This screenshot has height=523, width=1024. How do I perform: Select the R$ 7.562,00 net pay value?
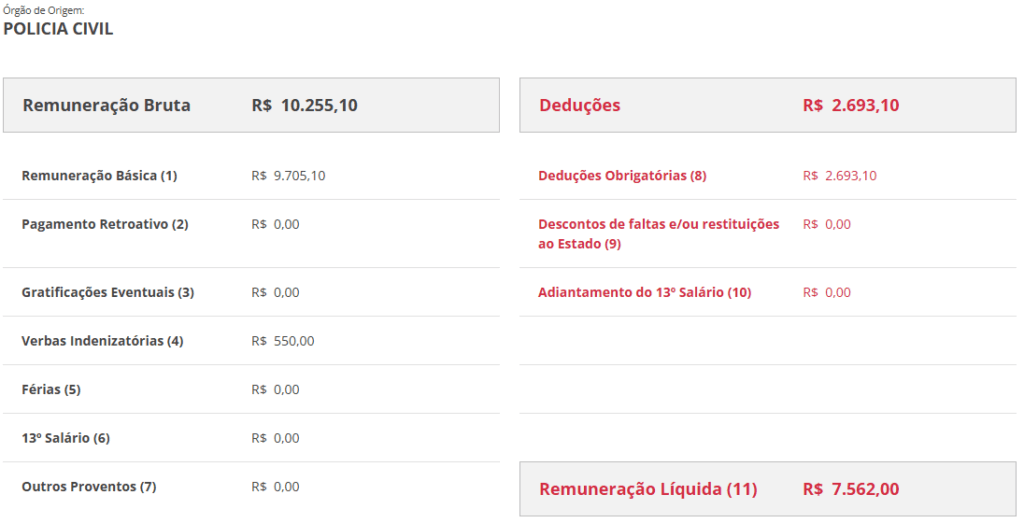click(850, 489)
